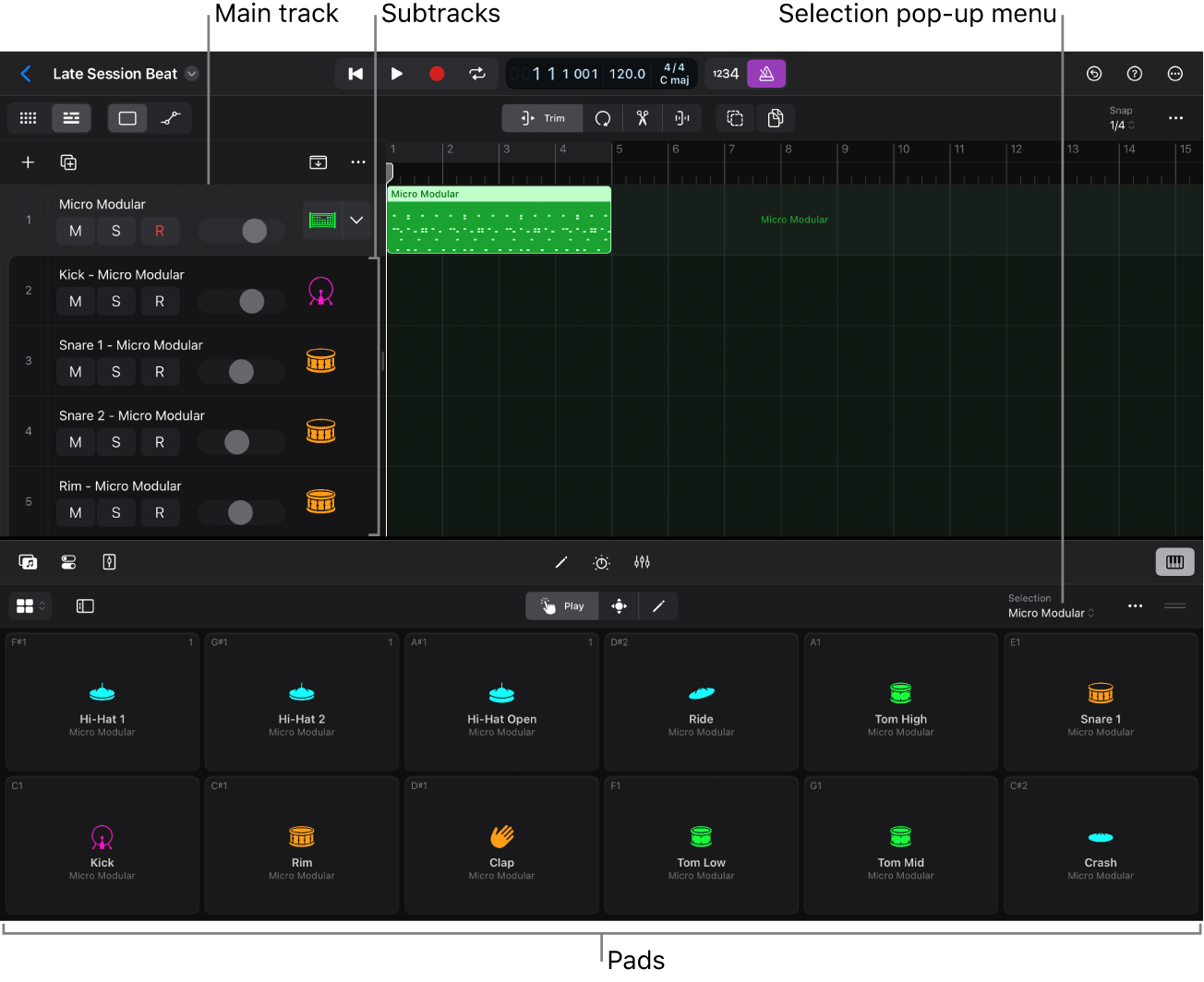The image size is (1204, 982).
Task: Open the Mixer with the faders icon
Action: coord(643,561)
